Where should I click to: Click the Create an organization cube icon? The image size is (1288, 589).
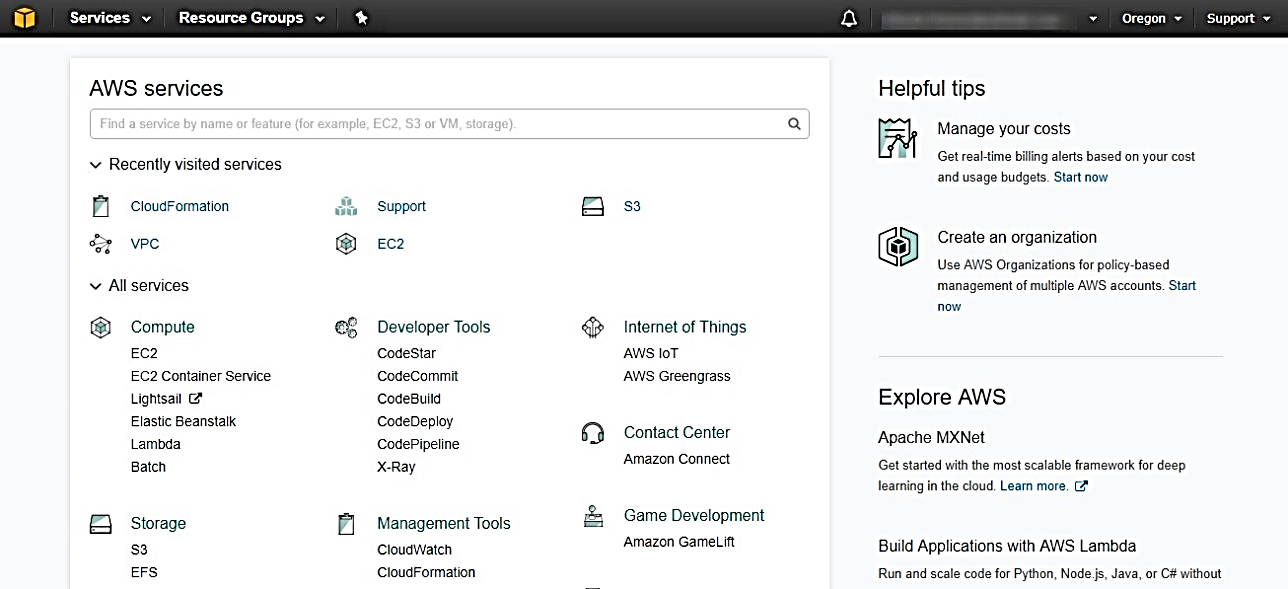(x=898, y=247)
